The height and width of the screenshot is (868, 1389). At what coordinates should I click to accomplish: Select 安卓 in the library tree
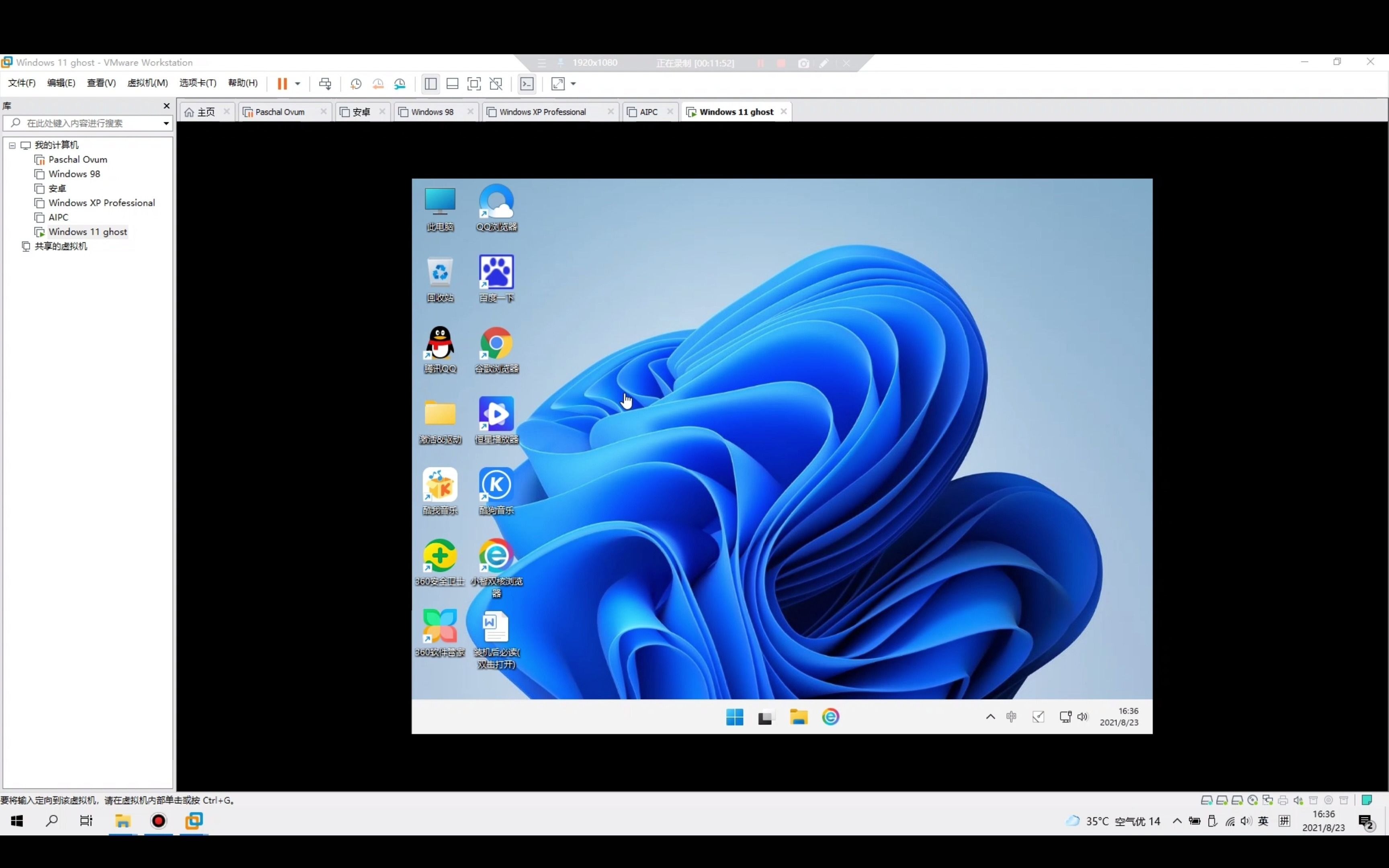pos(57,188)
